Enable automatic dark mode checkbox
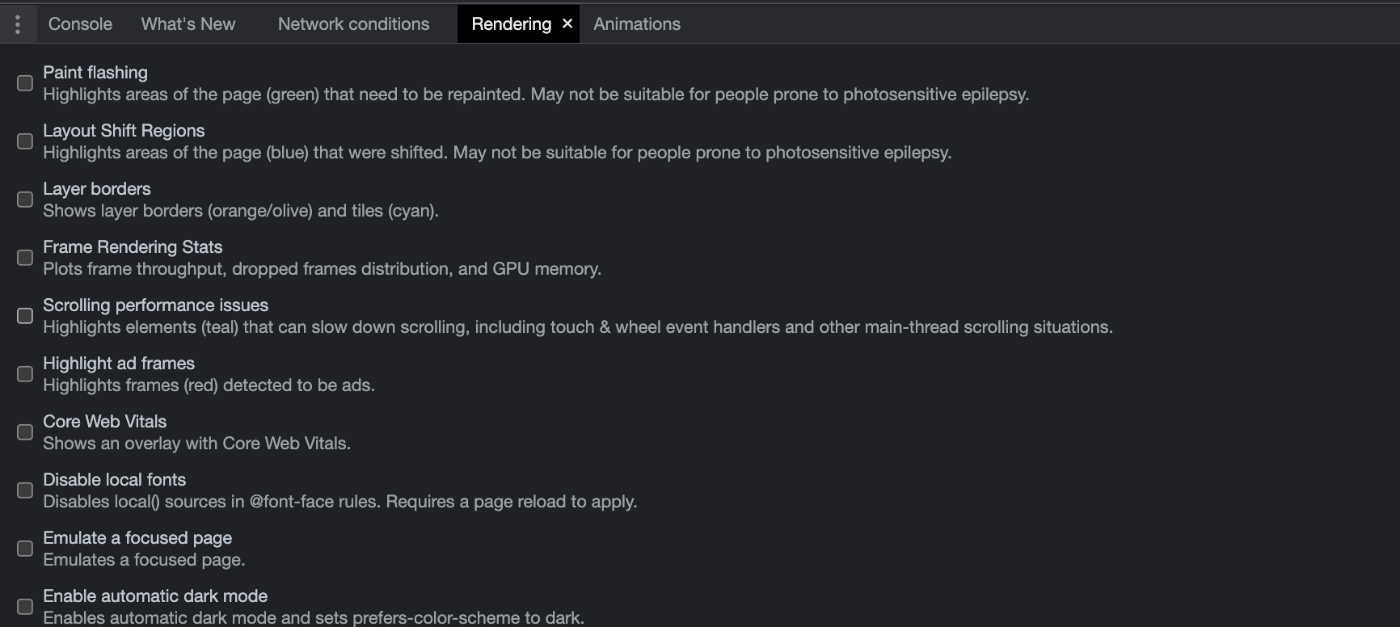The height and width of the screenshot is (627, 1400). [x=25, y=606]
